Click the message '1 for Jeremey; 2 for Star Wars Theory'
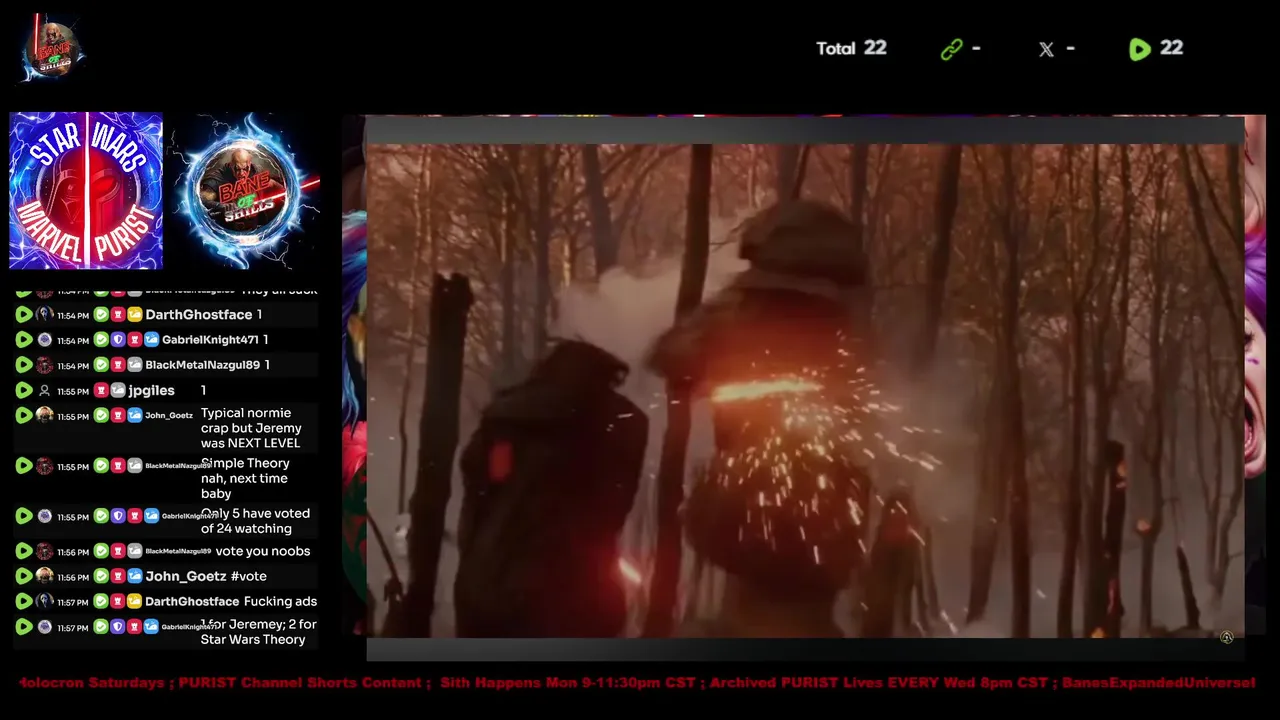The image size is (1280, 720). [258, 632]
